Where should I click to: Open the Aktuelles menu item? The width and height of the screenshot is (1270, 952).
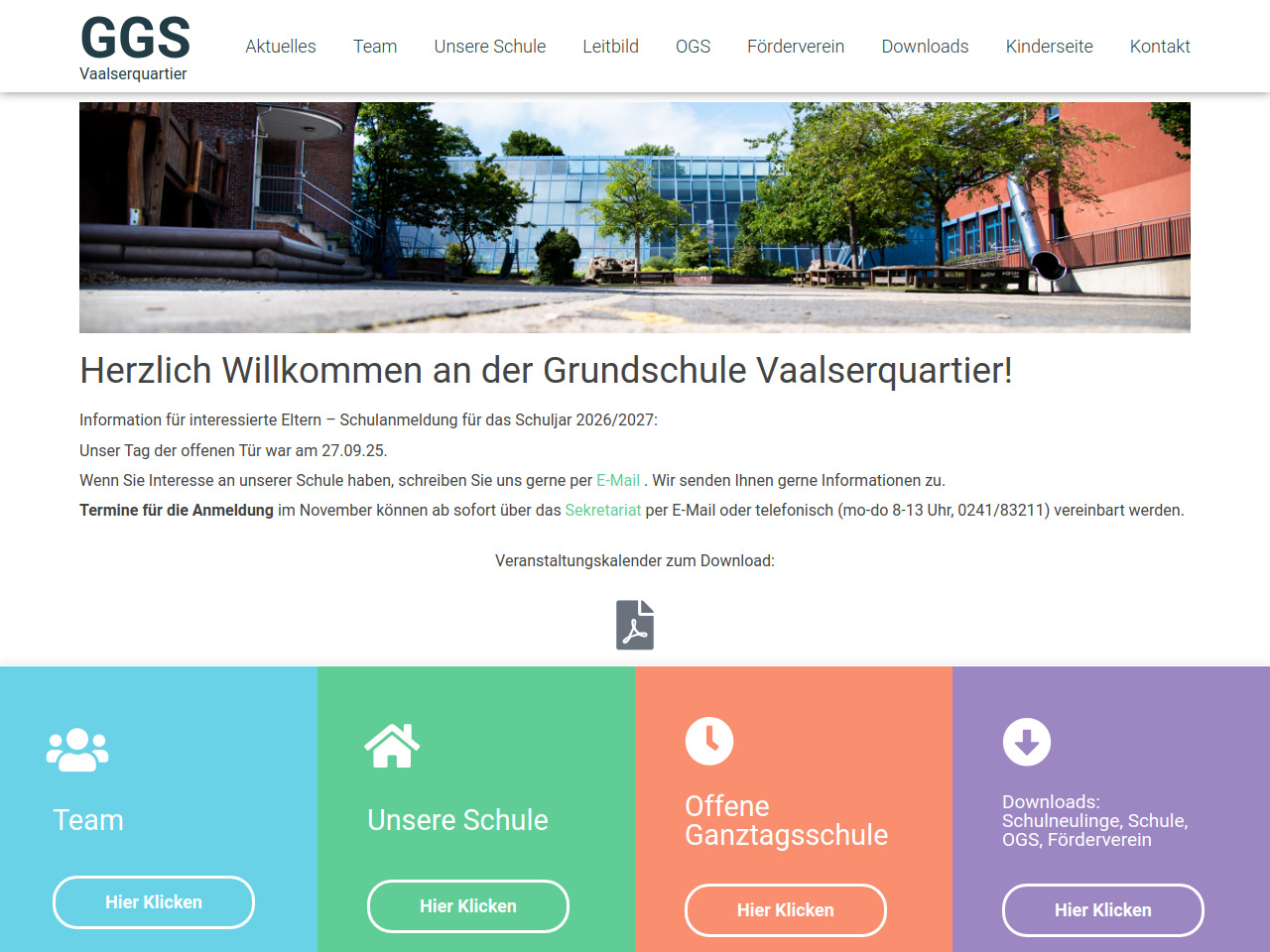tap(281, 47)
